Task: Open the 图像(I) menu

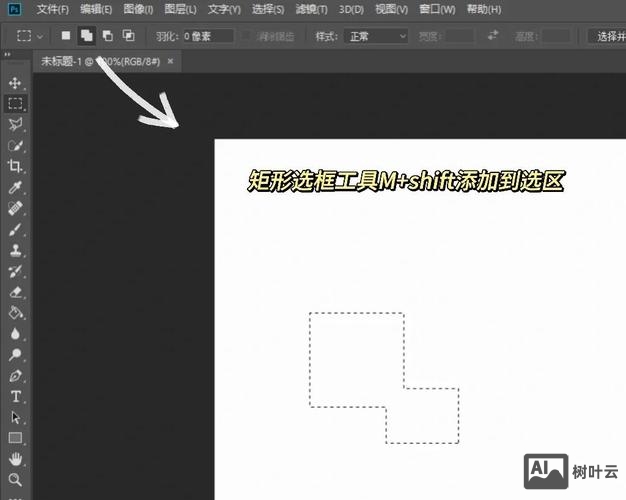Action: (138, 9)
